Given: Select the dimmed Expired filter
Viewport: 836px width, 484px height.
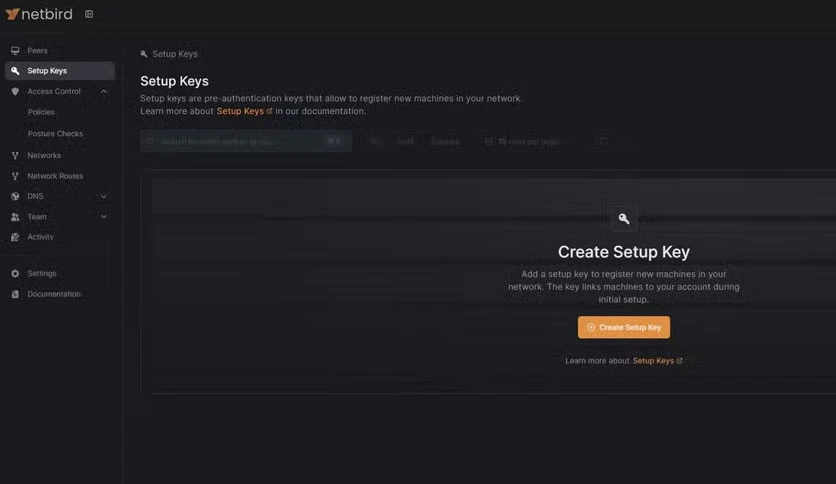Looking at the screenshot, I should pos(445,141).
